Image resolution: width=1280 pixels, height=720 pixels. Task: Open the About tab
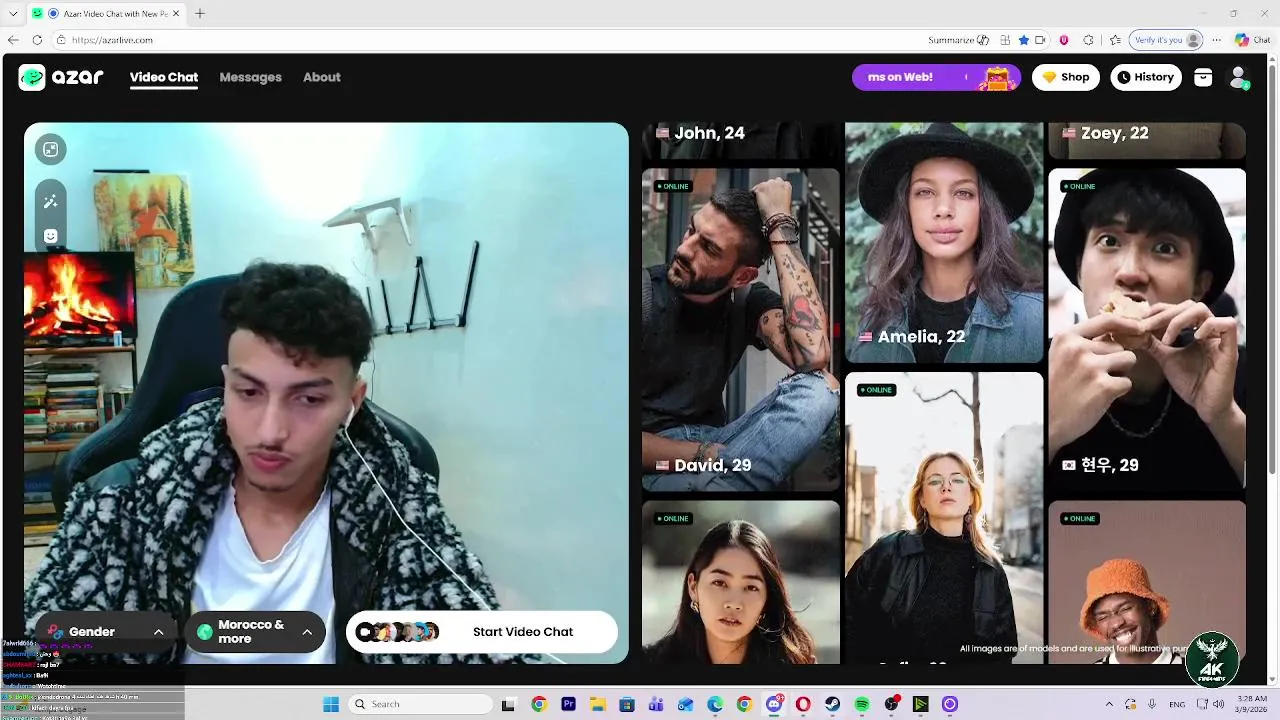click(x=322, y=77)
